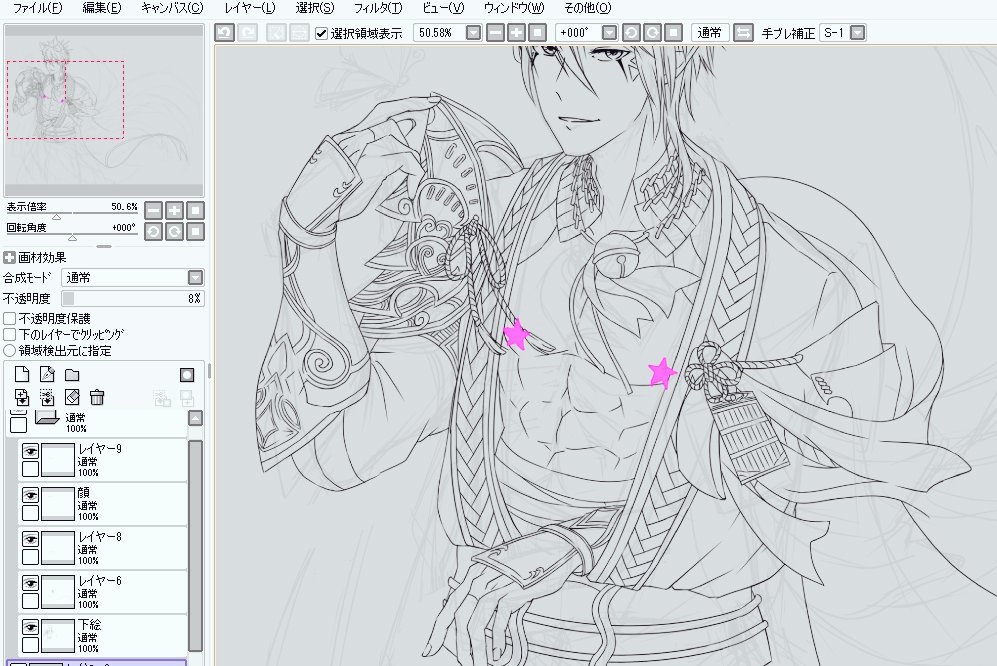Rotate view counterclockwise from the toolbar
The width and height of the screenshot is (997, 666).
tap(631, 32)
